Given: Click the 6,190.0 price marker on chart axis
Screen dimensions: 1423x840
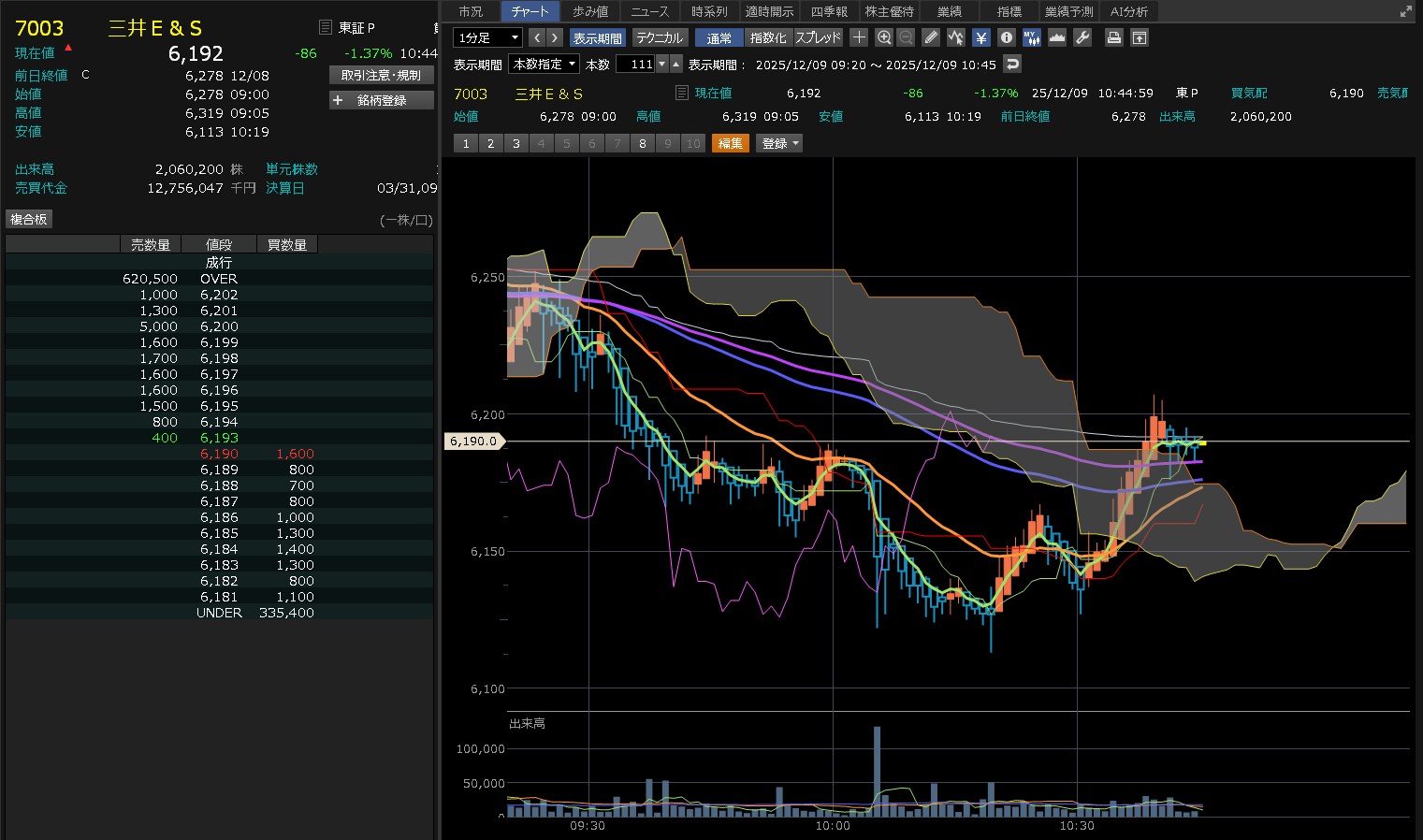Looking at the screenshot, I should [473, 441].
